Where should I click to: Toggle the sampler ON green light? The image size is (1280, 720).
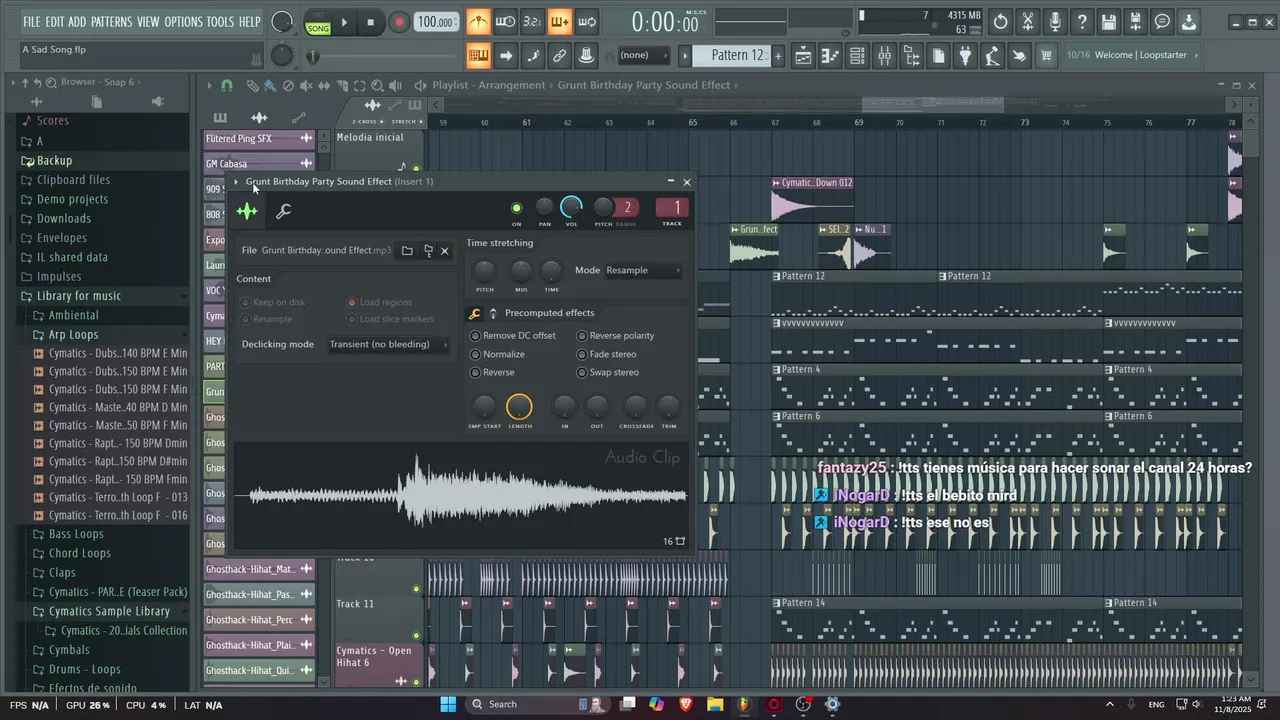(x=517, y=208)
